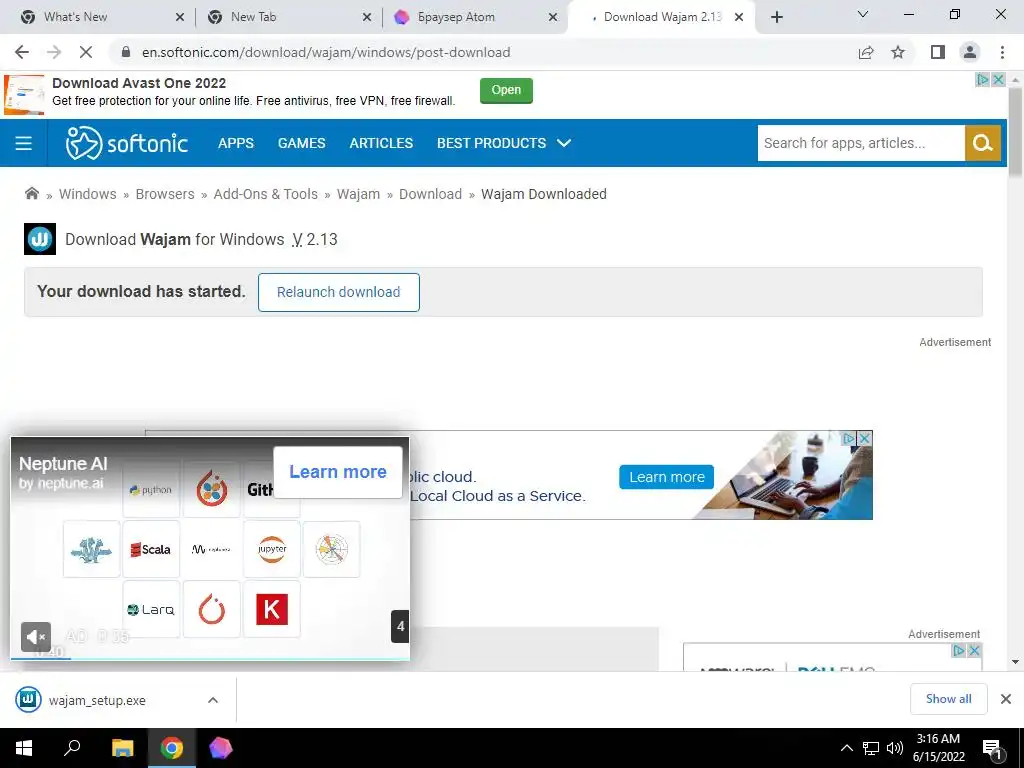1024x768 pixels.
Task: Focus the Search for apps field
Action: point(861,143)
